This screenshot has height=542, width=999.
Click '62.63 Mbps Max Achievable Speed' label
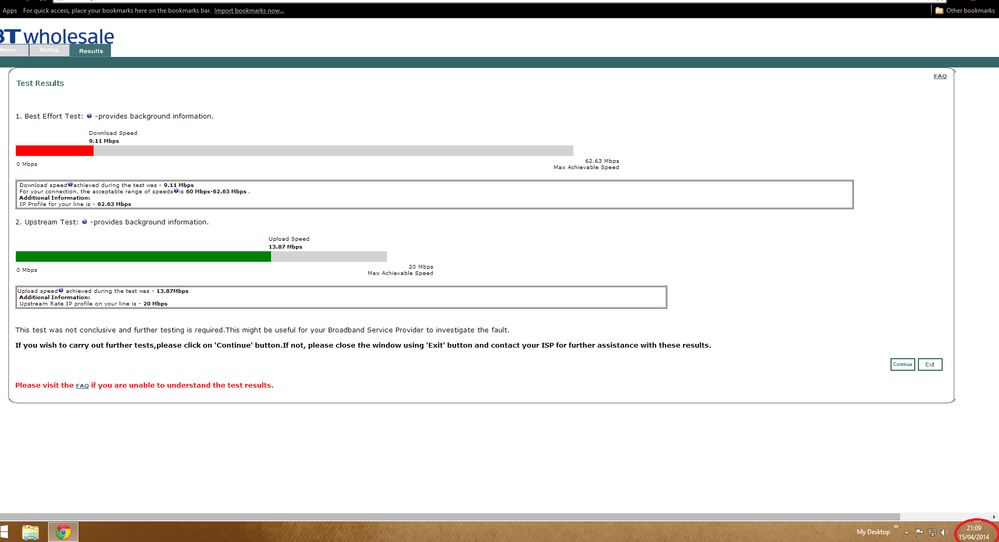coord(586,164)
